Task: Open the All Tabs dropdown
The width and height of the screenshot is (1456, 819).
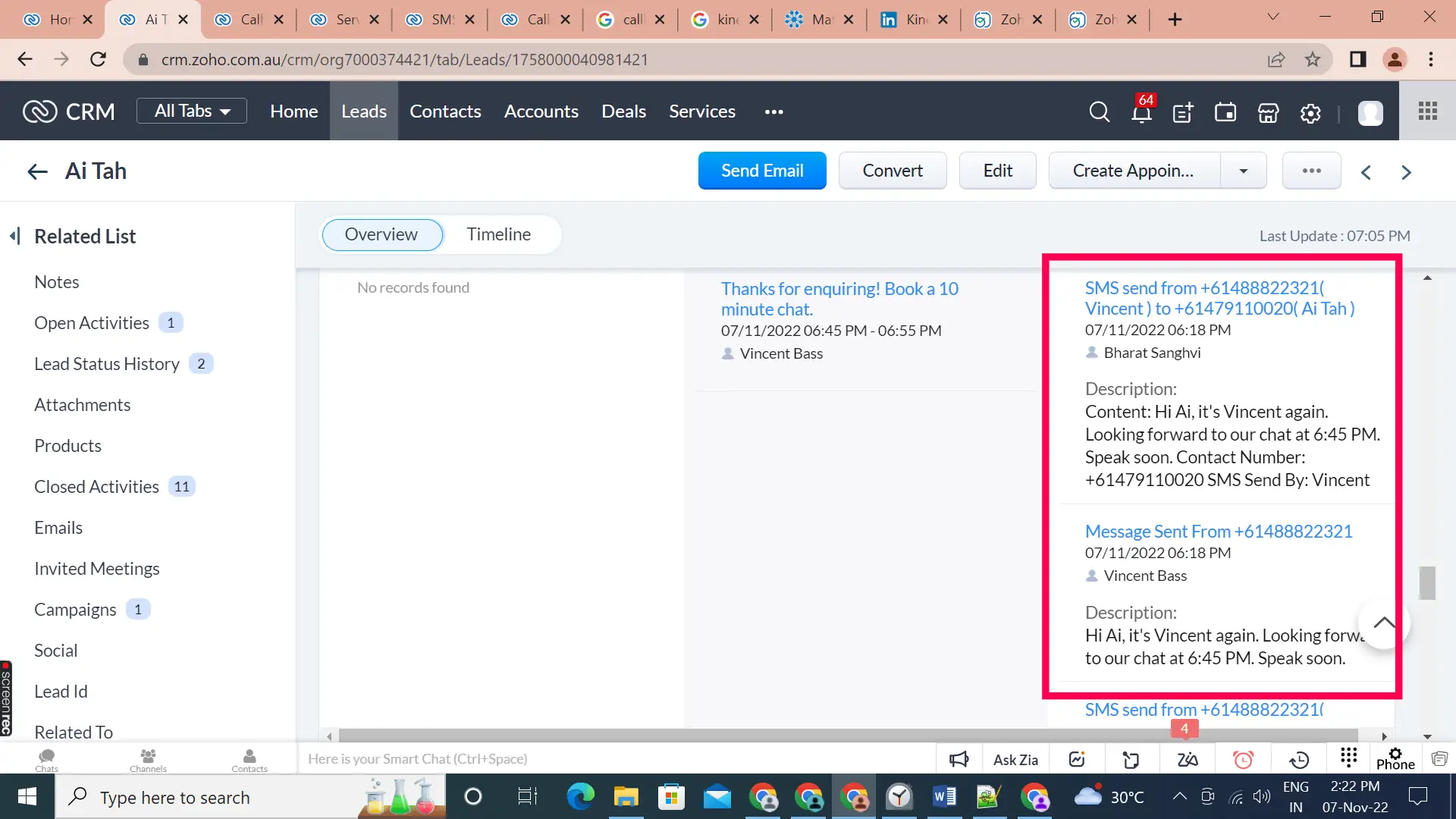Action: (191, 110)
